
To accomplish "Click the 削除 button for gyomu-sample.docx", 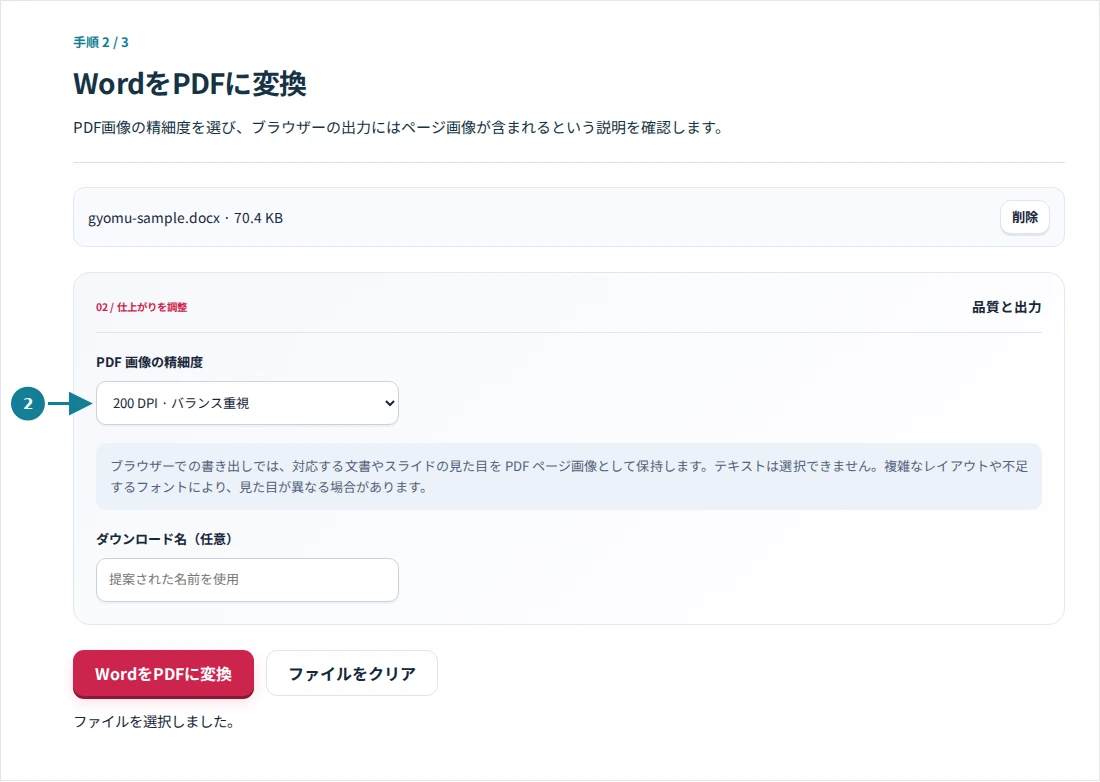I will coord(1024,217).
